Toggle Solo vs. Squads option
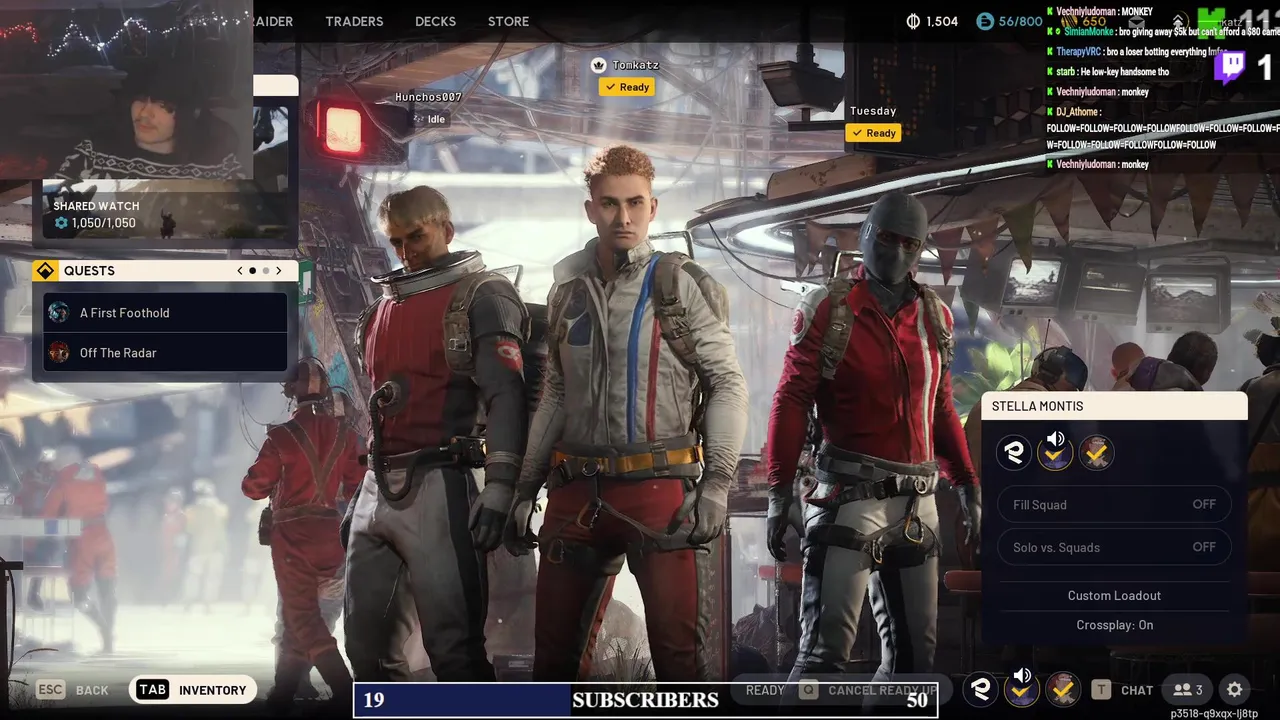 tap(1114, 547)
